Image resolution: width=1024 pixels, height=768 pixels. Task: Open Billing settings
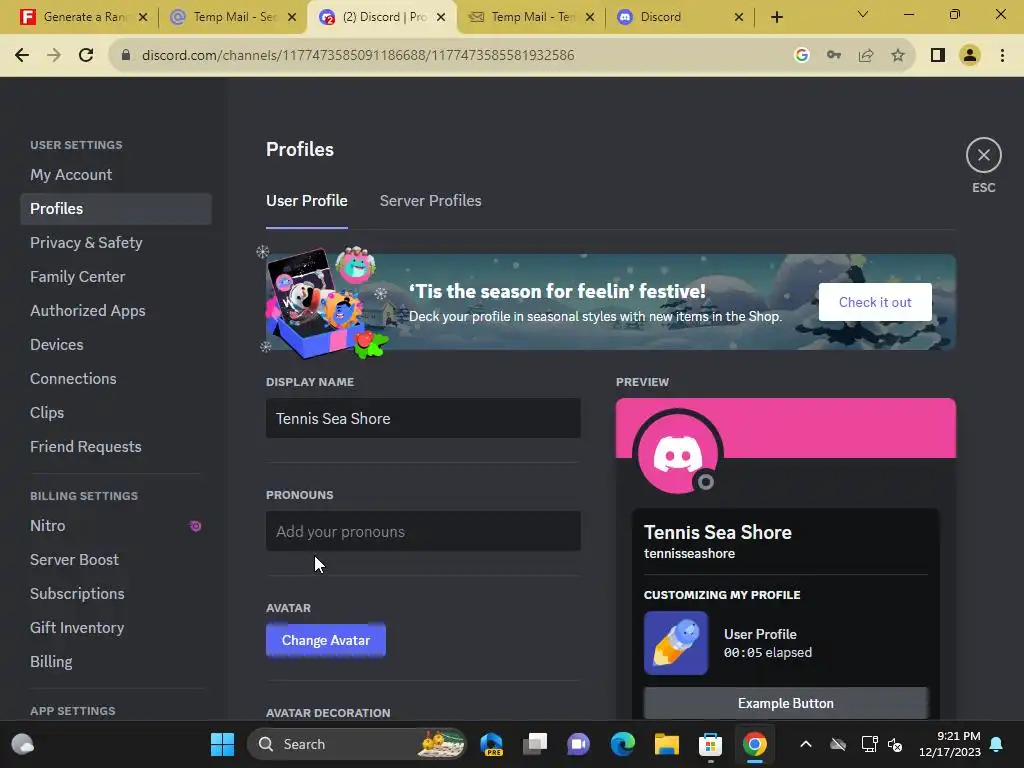116,662
